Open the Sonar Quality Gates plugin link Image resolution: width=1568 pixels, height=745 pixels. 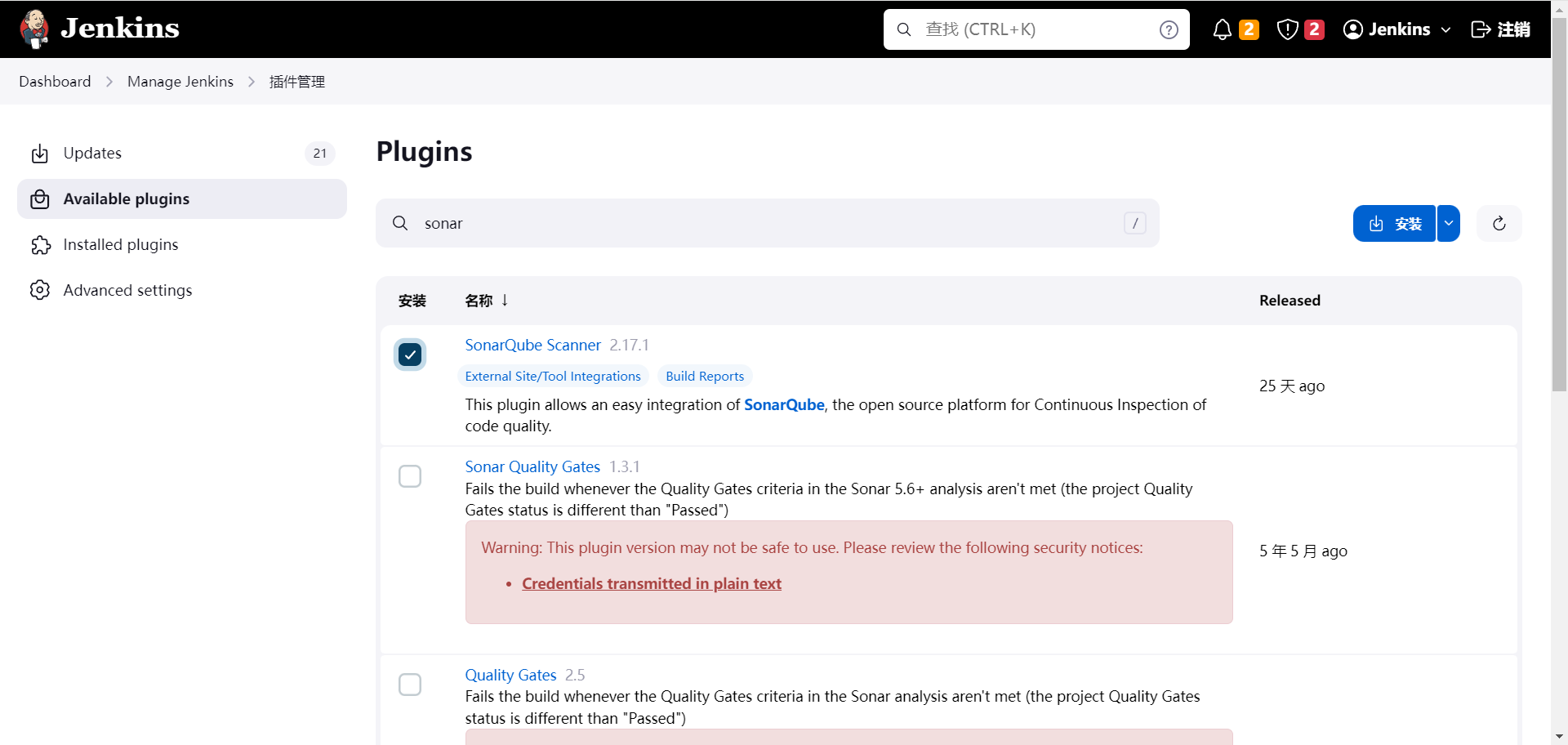tap(532, 467)
